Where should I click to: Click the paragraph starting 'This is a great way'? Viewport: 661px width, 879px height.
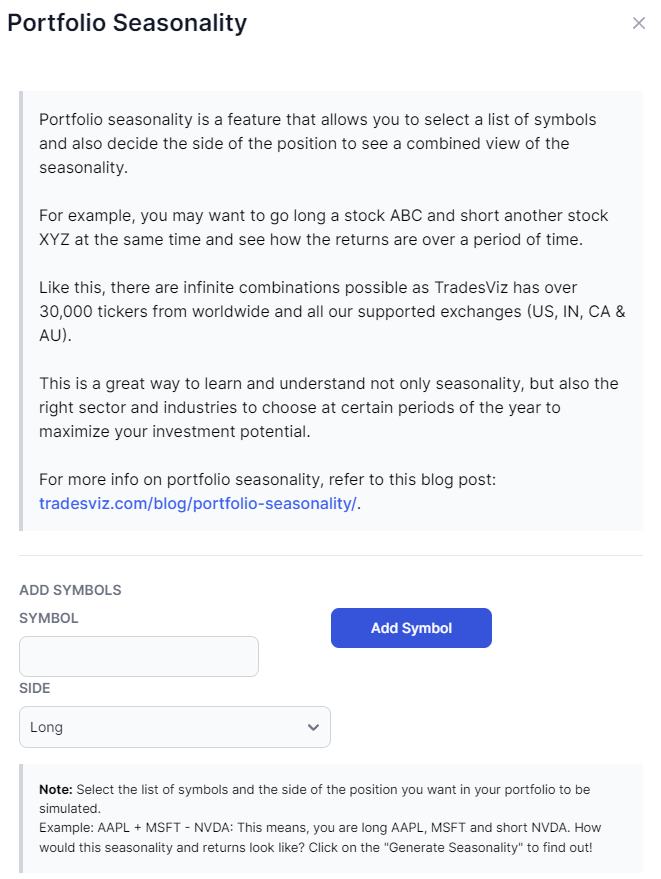pos(329,408)
